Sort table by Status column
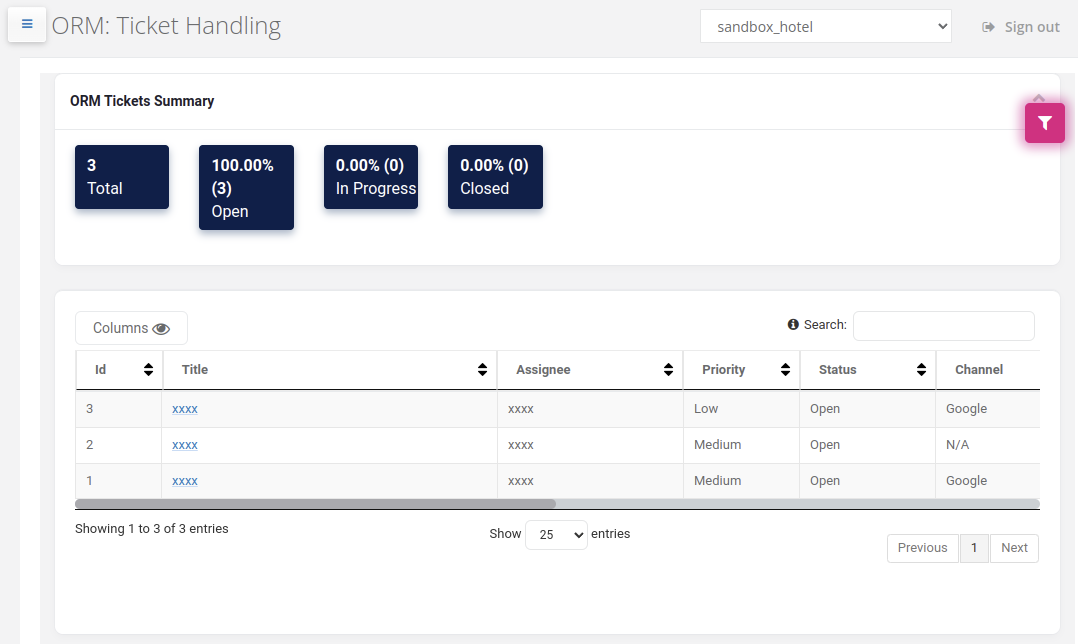1078x644 pixels. click(x=868, y=370)
